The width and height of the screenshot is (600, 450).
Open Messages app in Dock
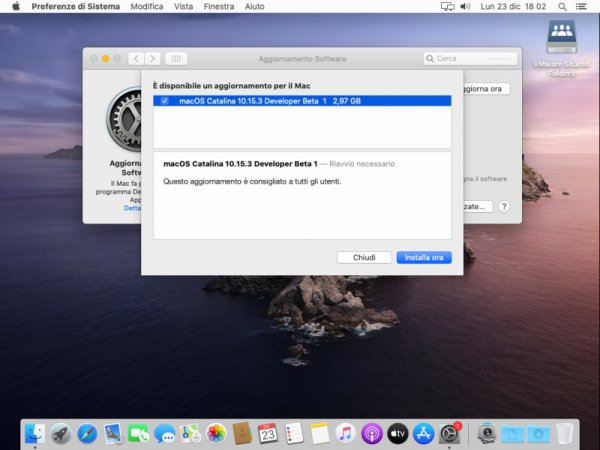tap(165, 434)
